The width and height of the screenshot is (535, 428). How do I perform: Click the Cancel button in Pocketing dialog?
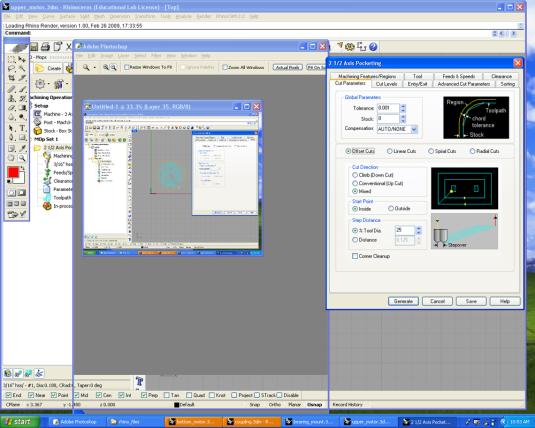point(437,301)
